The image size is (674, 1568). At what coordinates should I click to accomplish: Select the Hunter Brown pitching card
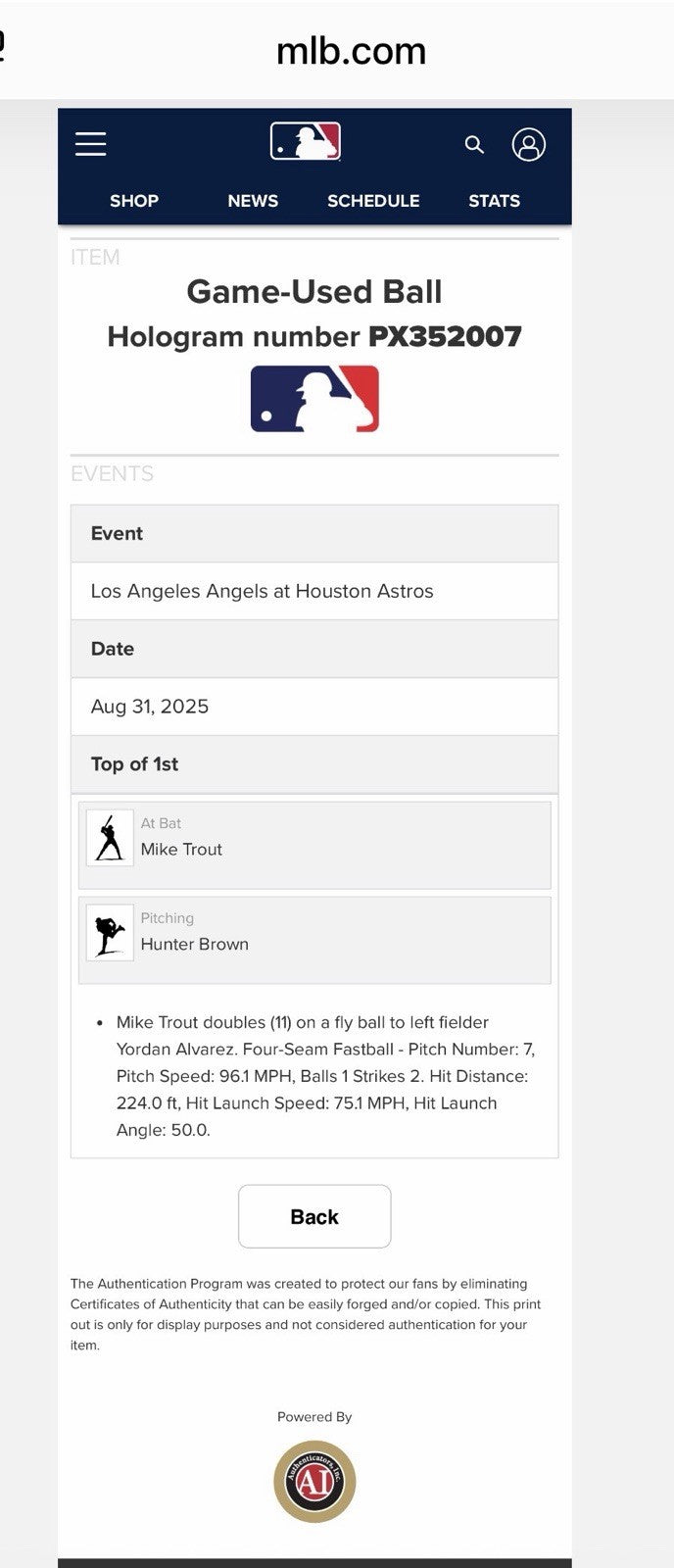coord(314,940)
